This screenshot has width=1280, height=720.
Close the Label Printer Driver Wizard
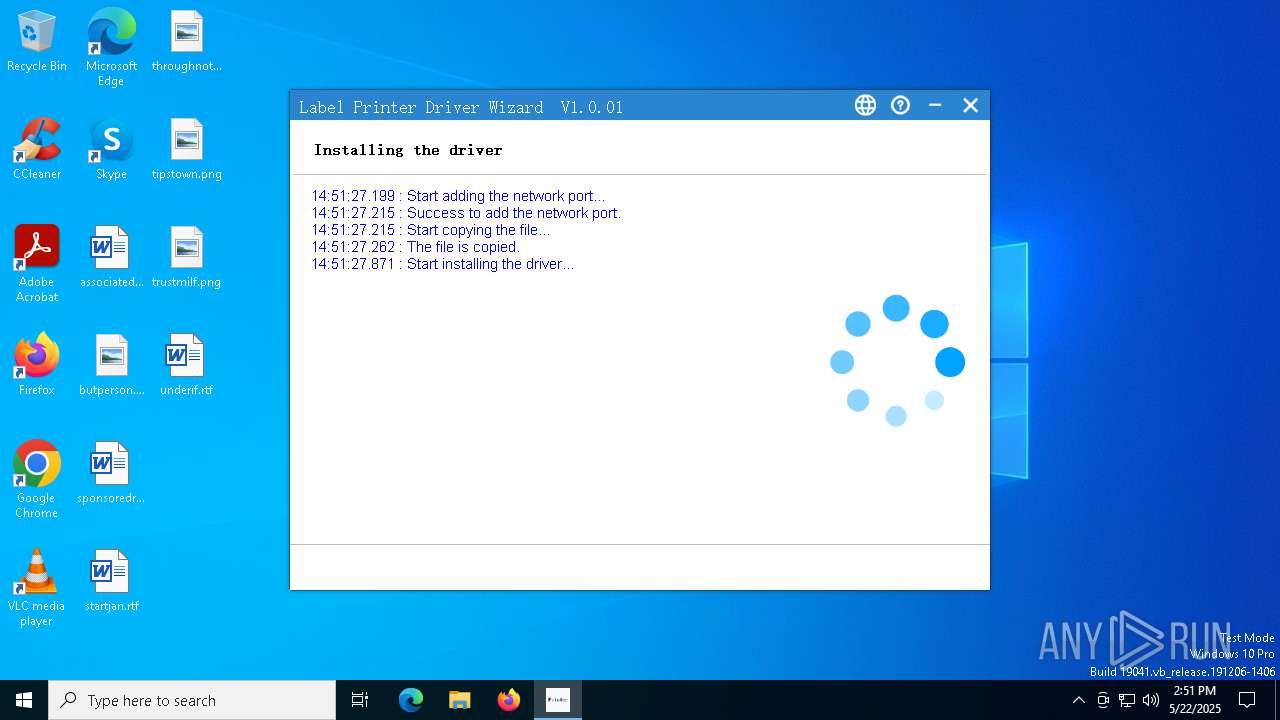(x=970, y=105)
